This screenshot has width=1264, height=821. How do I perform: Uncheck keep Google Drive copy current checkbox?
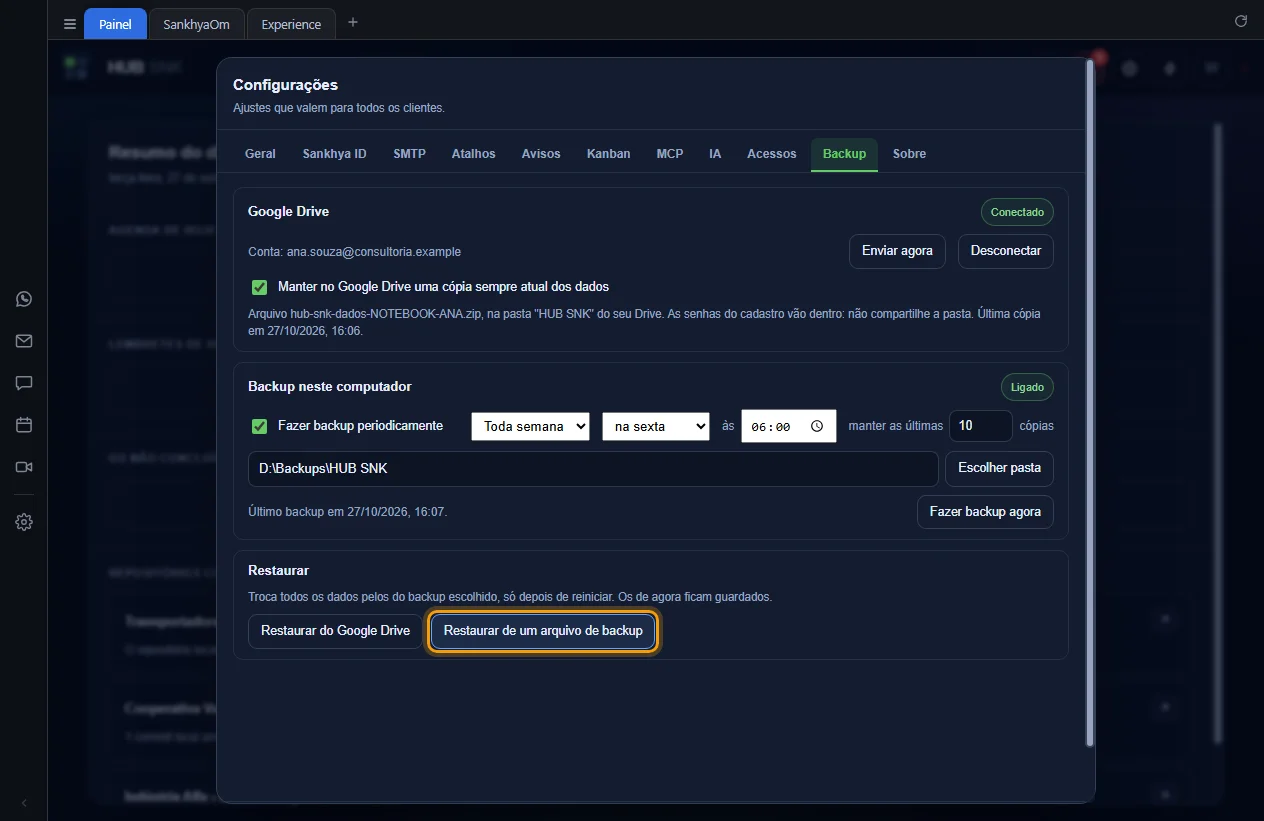[260, 287]
